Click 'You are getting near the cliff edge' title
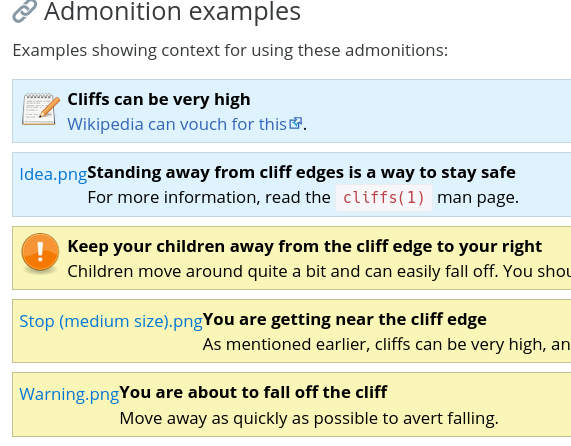 [x=344, y=319]
